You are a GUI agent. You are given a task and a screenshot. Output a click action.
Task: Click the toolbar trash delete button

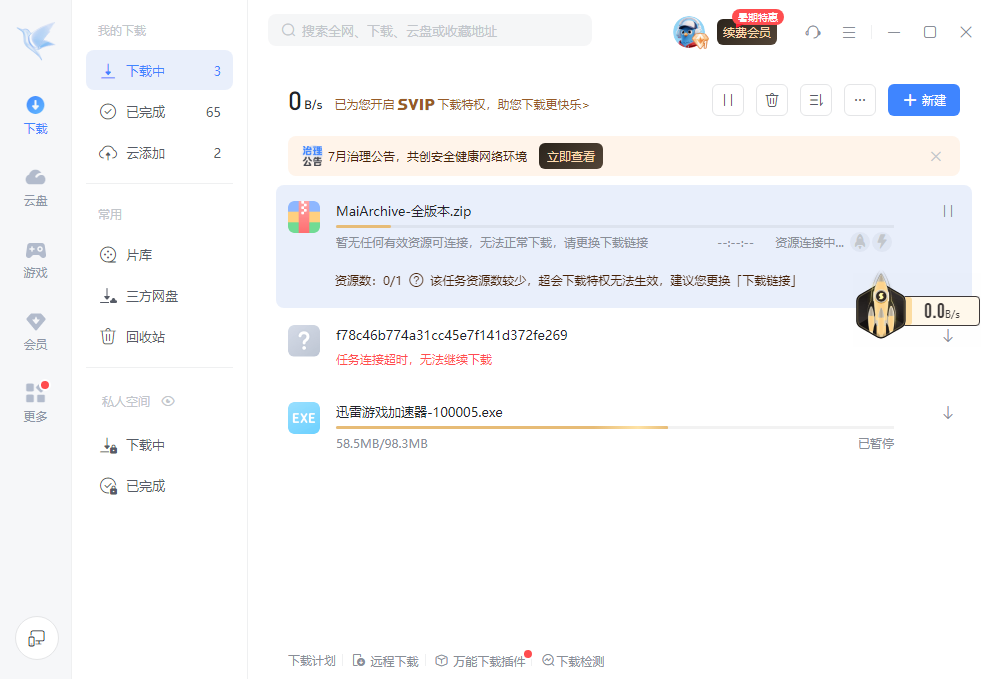772,100
